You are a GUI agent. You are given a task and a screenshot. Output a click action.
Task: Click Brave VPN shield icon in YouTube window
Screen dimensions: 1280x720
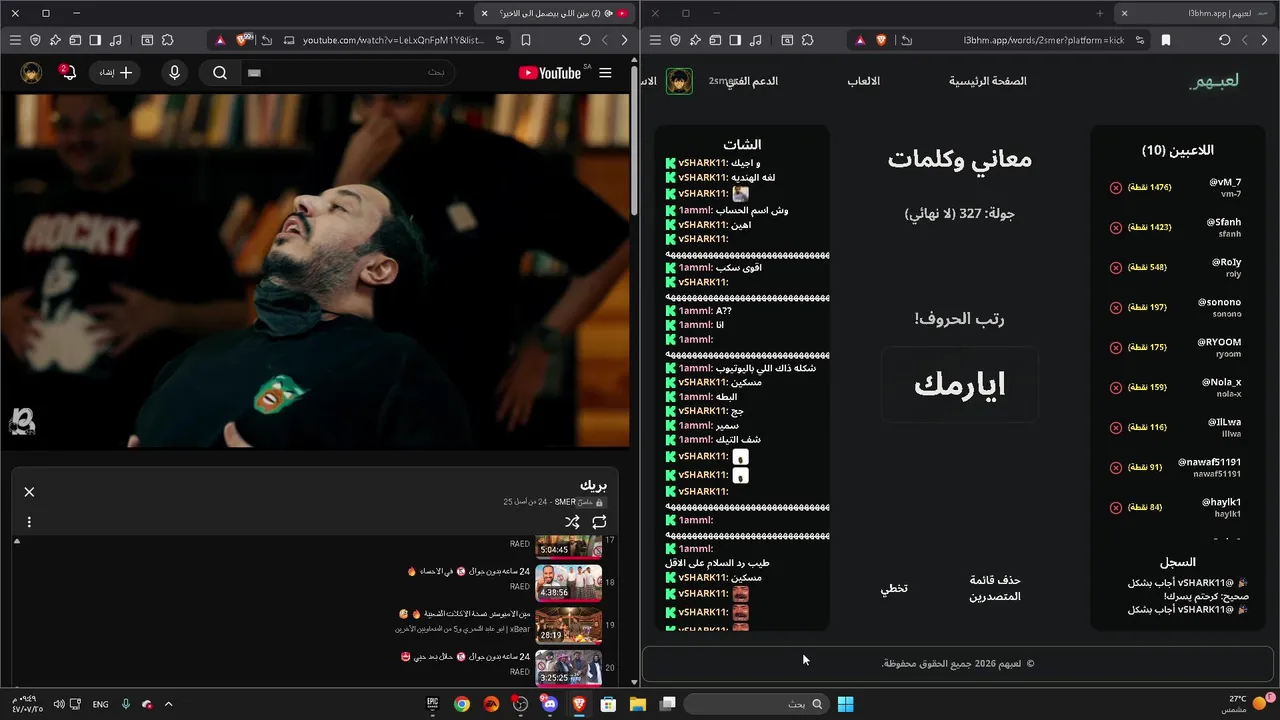click(35, 40)
